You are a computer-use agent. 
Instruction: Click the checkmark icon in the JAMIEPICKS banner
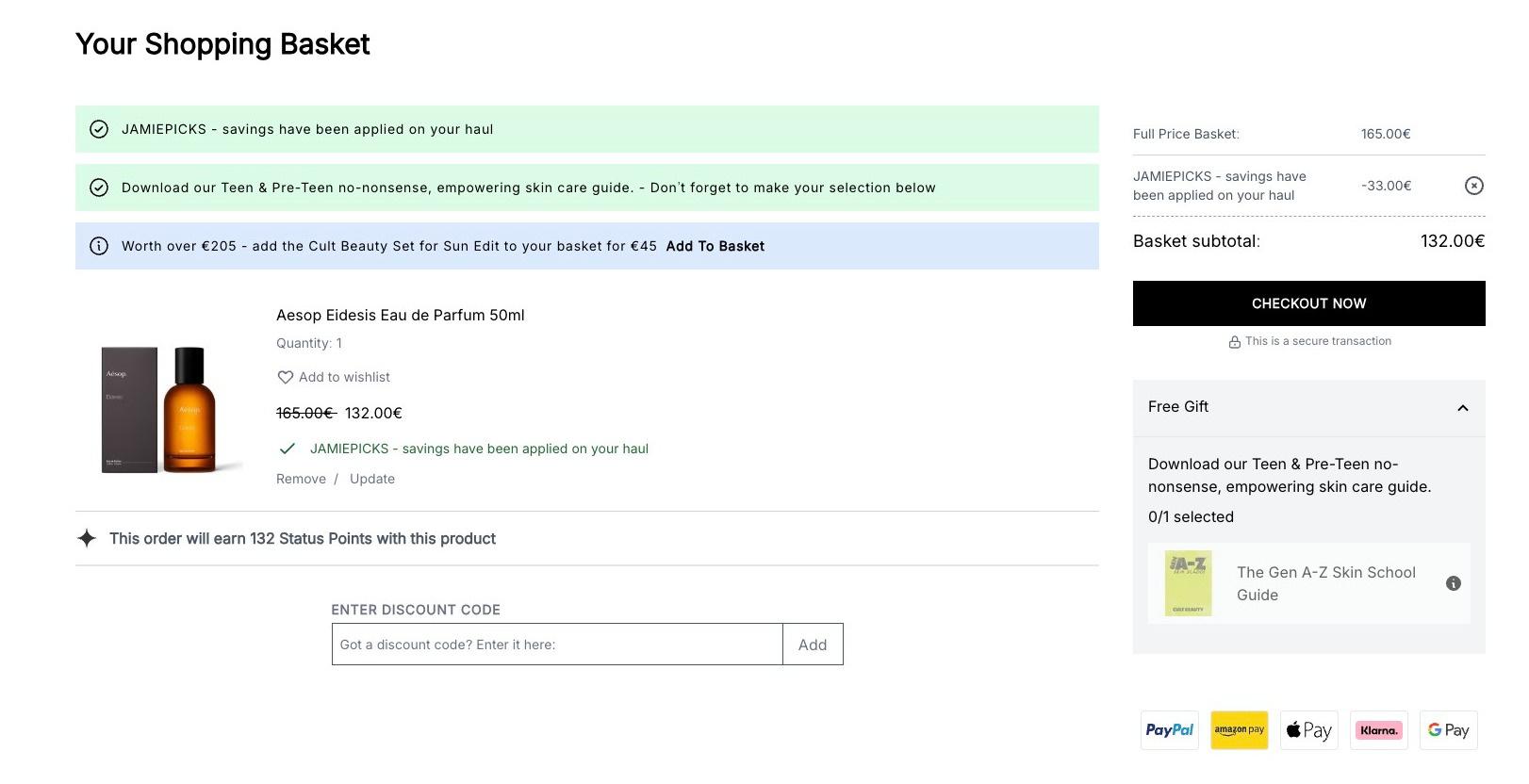click(99, 129)
